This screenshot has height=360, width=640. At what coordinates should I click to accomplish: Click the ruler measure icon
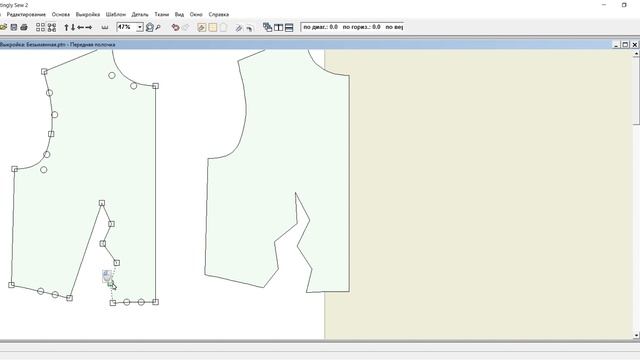pos(105,27)
